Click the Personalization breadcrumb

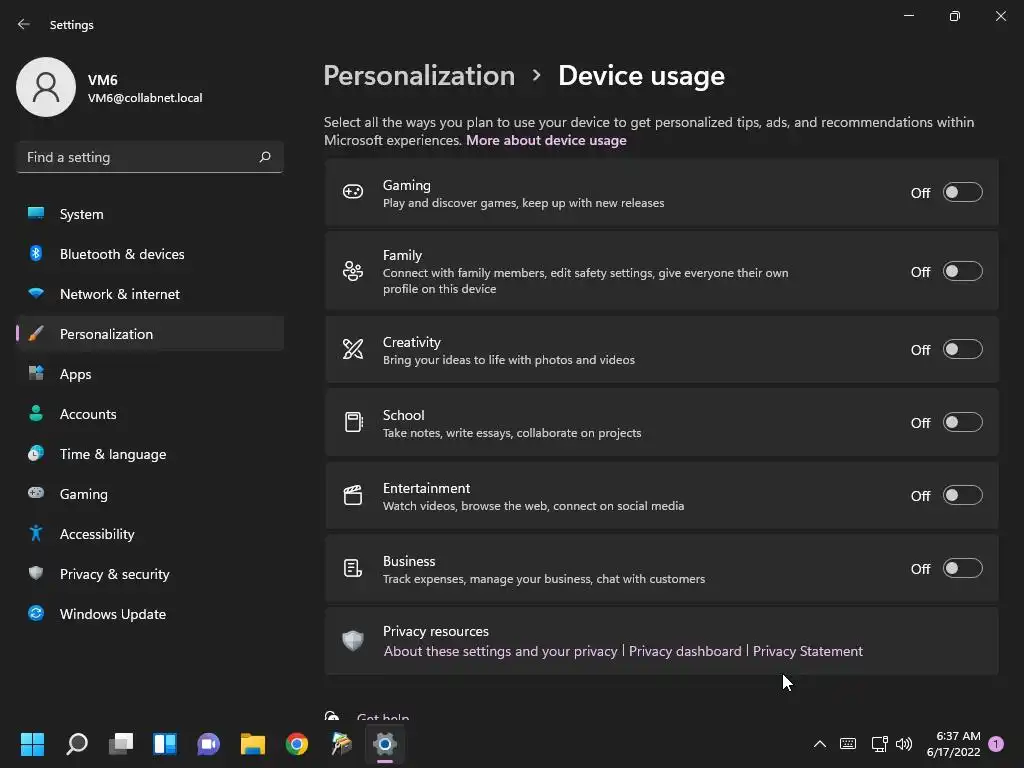(419, 76)
